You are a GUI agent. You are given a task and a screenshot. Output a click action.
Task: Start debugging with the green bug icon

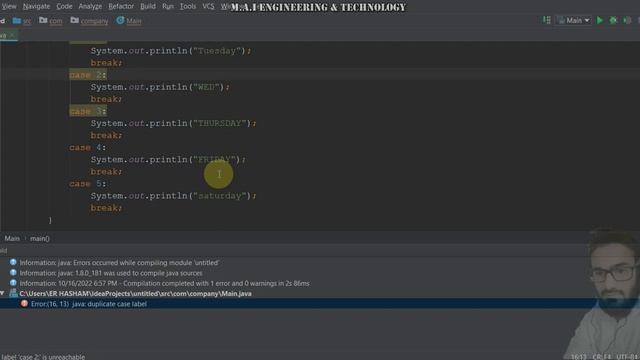(x=613, y=20)
